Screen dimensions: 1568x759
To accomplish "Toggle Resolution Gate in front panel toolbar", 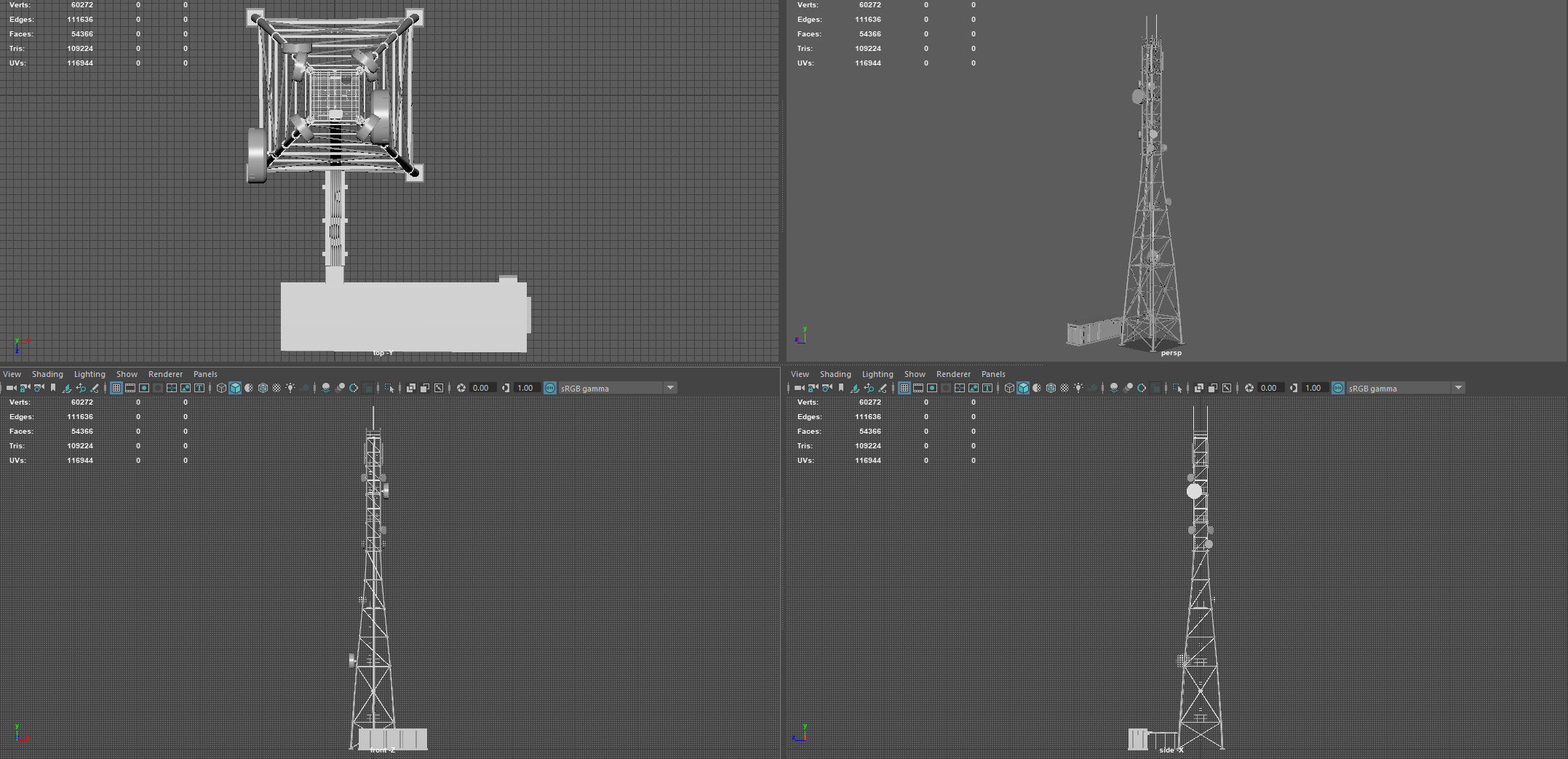I will [144, 388].
